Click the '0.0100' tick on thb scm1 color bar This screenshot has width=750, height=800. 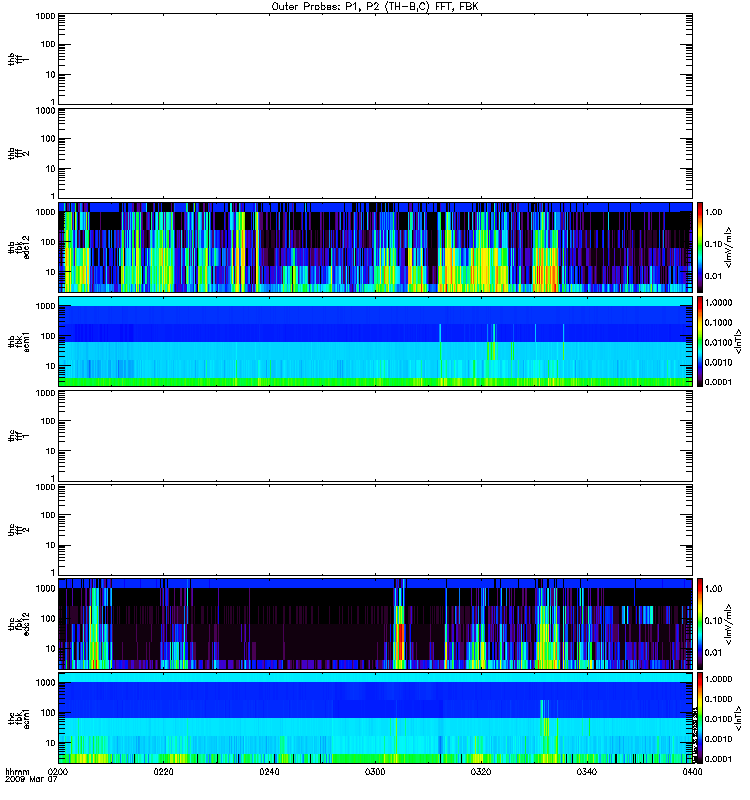(x=718, y=342)
